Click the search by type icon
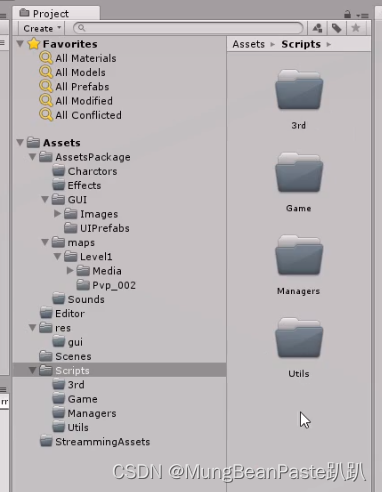This screenshot has width=382, height=492. 317,28
